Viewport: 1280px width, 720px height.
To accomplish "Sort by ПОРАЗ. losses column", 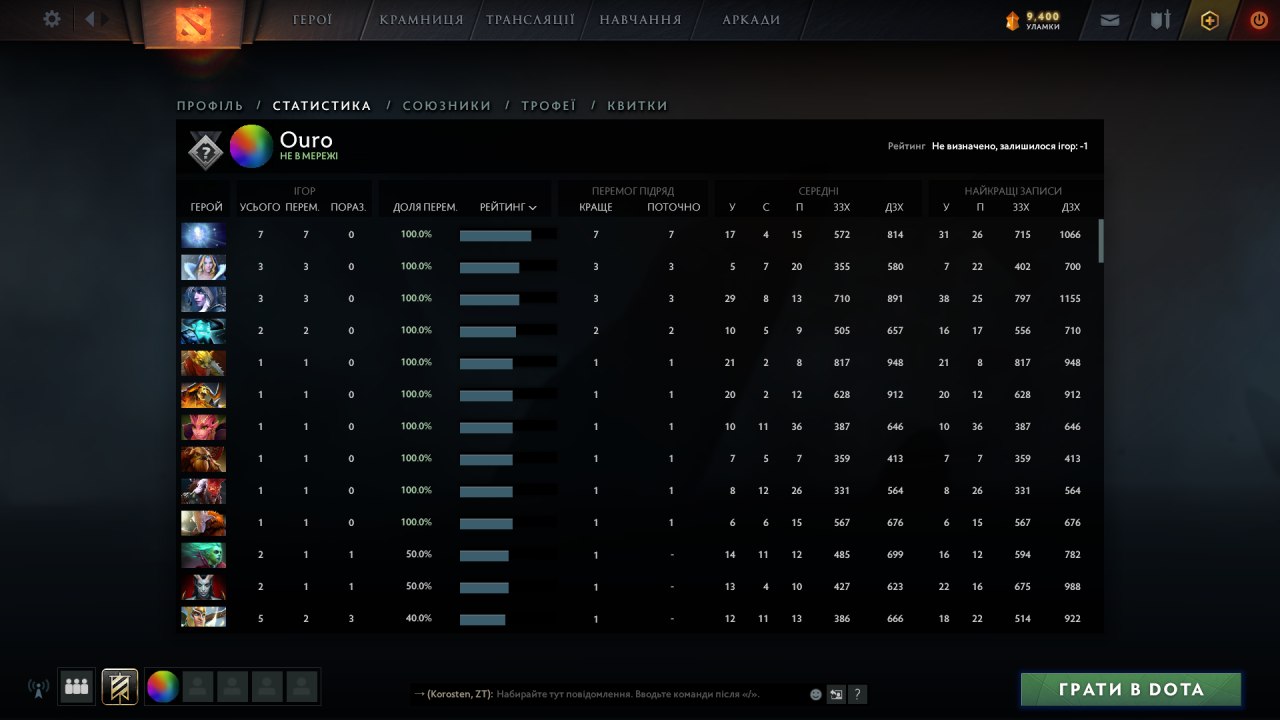I will coord(349,207).
